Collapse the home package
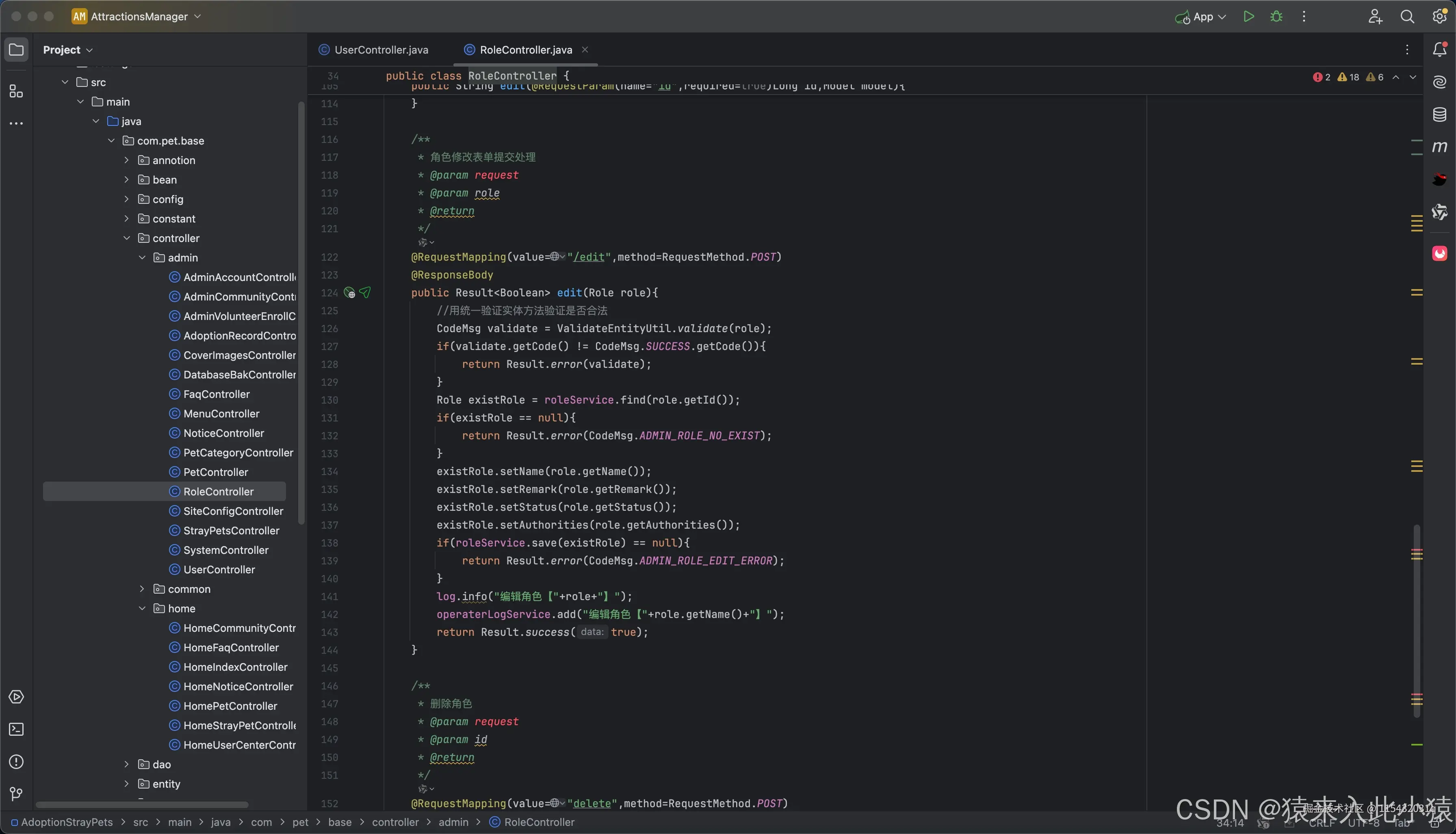 click(x=142, y=608)
